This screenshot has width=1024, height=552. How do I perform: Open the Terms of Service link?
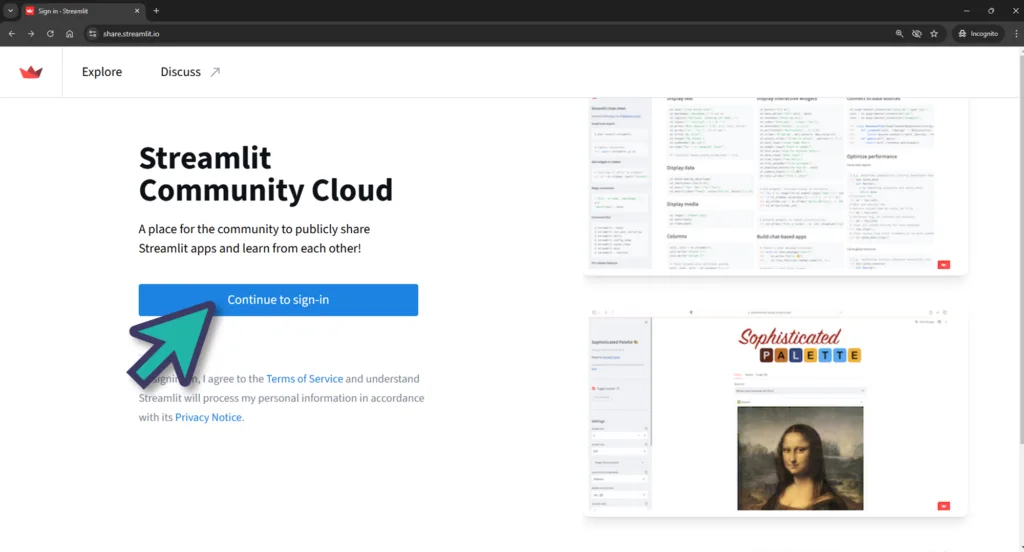[x=304, y=379]
